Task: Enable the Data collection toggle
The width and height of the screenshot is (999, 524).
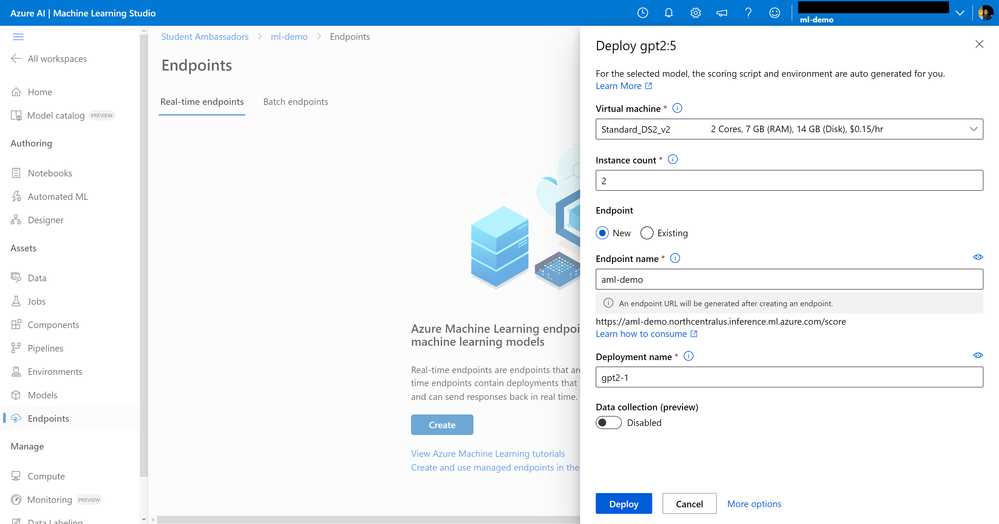Action: point(608,423)
